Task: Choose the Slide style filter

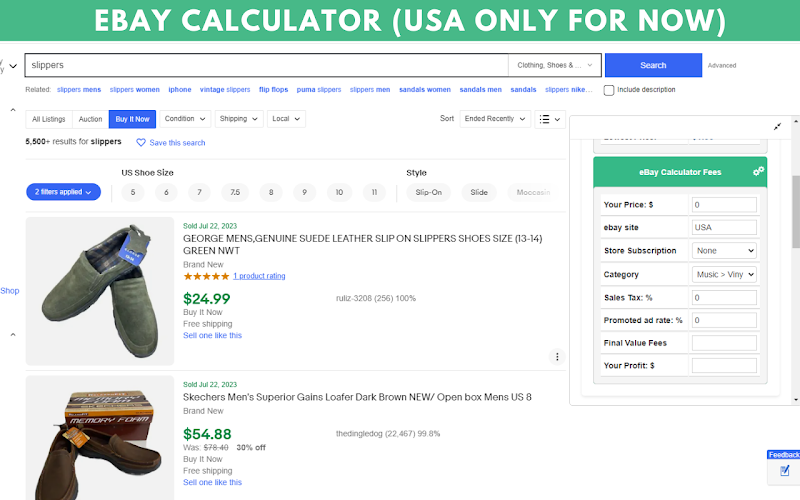Action: pyautogui.click(x=479, y=192)
